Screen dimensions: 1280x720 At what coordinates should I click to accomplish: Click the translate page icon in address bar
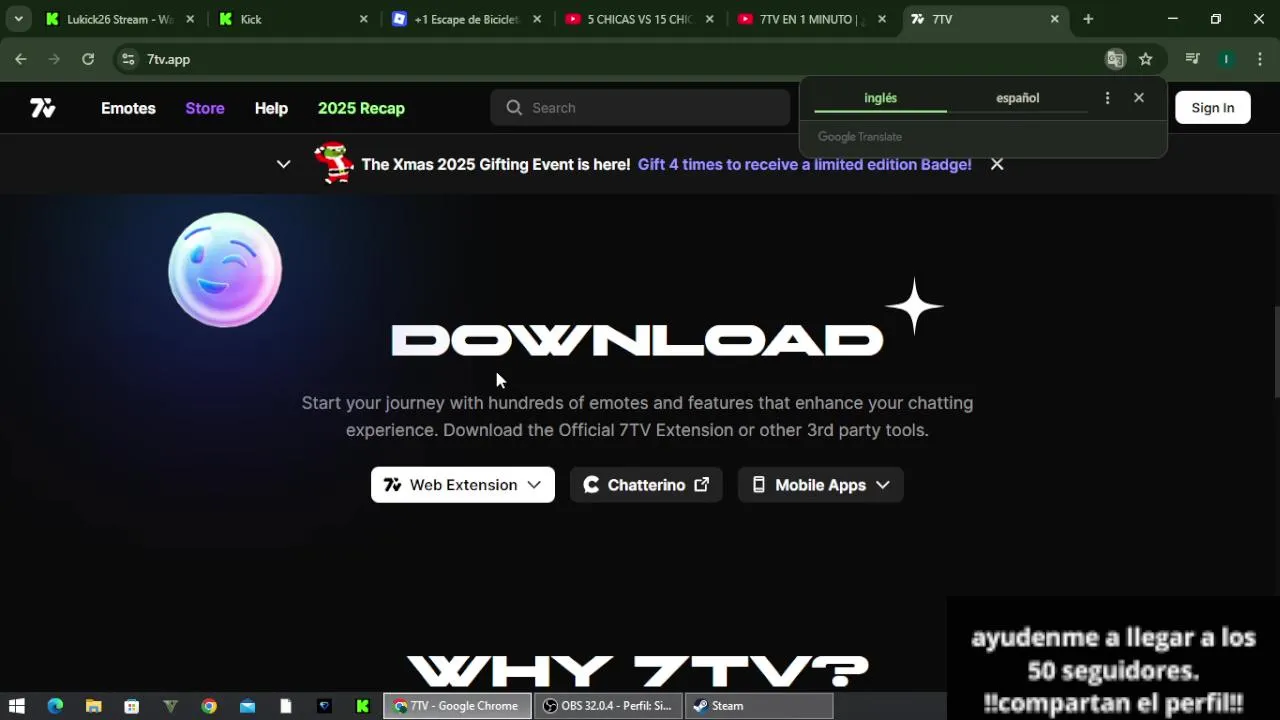(x=1115, y=59)
